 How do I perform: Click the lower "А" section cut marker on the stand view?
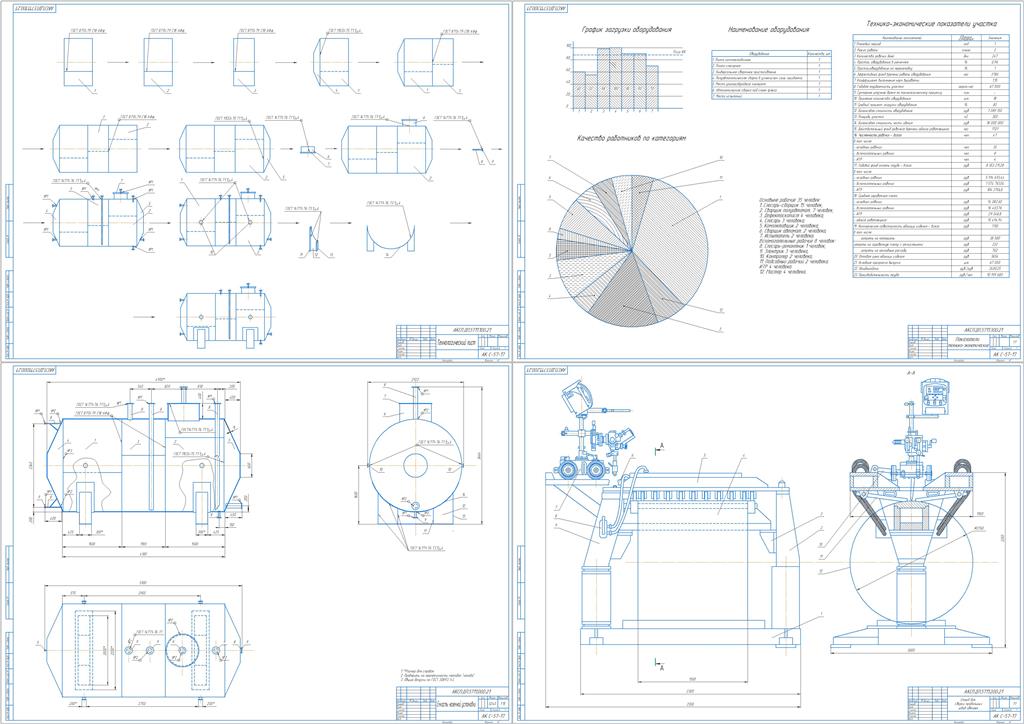pyautogui.click(x=662, y=665)
